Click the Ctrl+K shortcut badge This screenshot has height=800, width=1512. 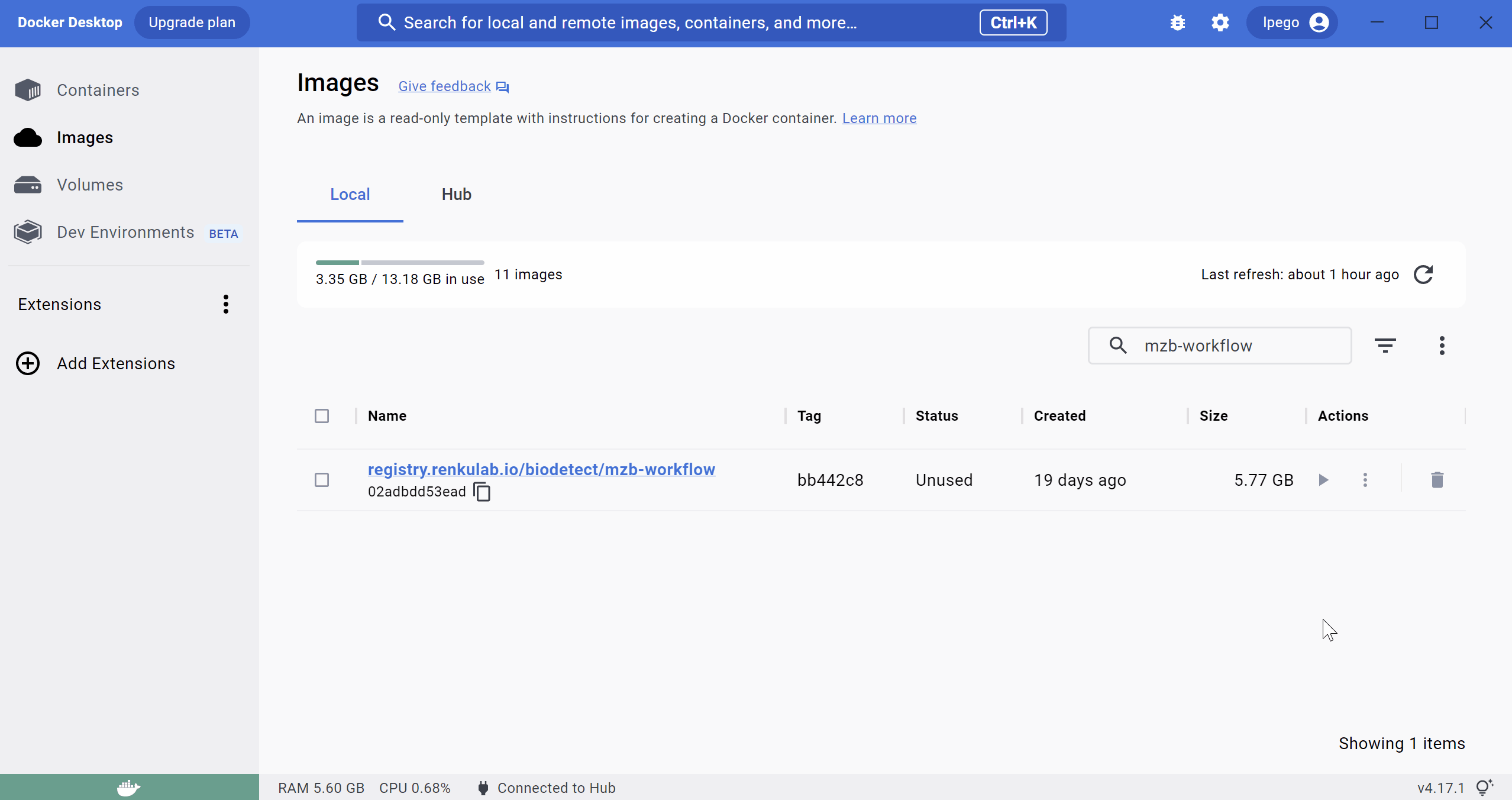1013,22
